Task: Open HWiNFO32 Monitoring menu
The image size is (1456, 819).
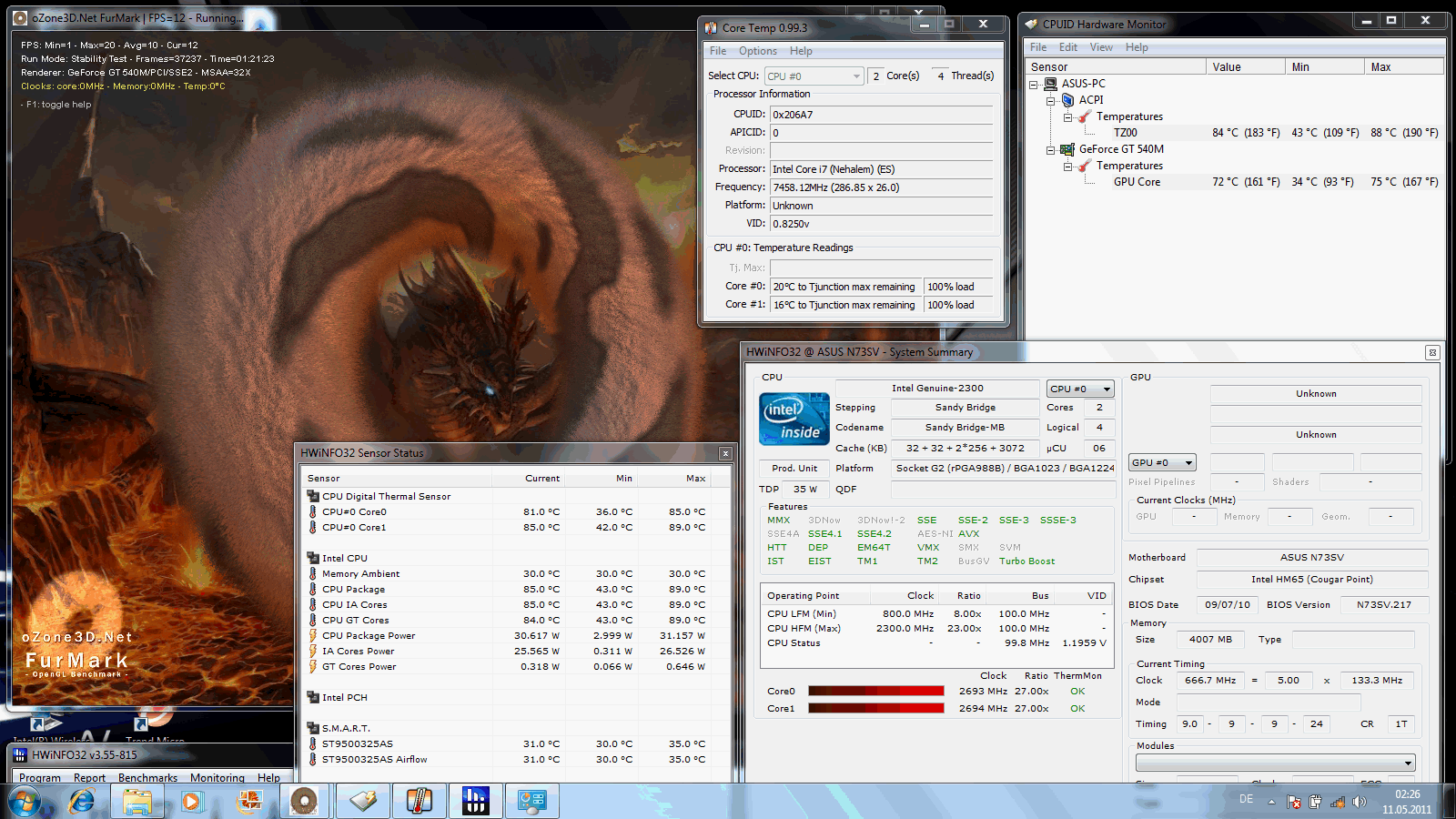Action: pos(217,778)
